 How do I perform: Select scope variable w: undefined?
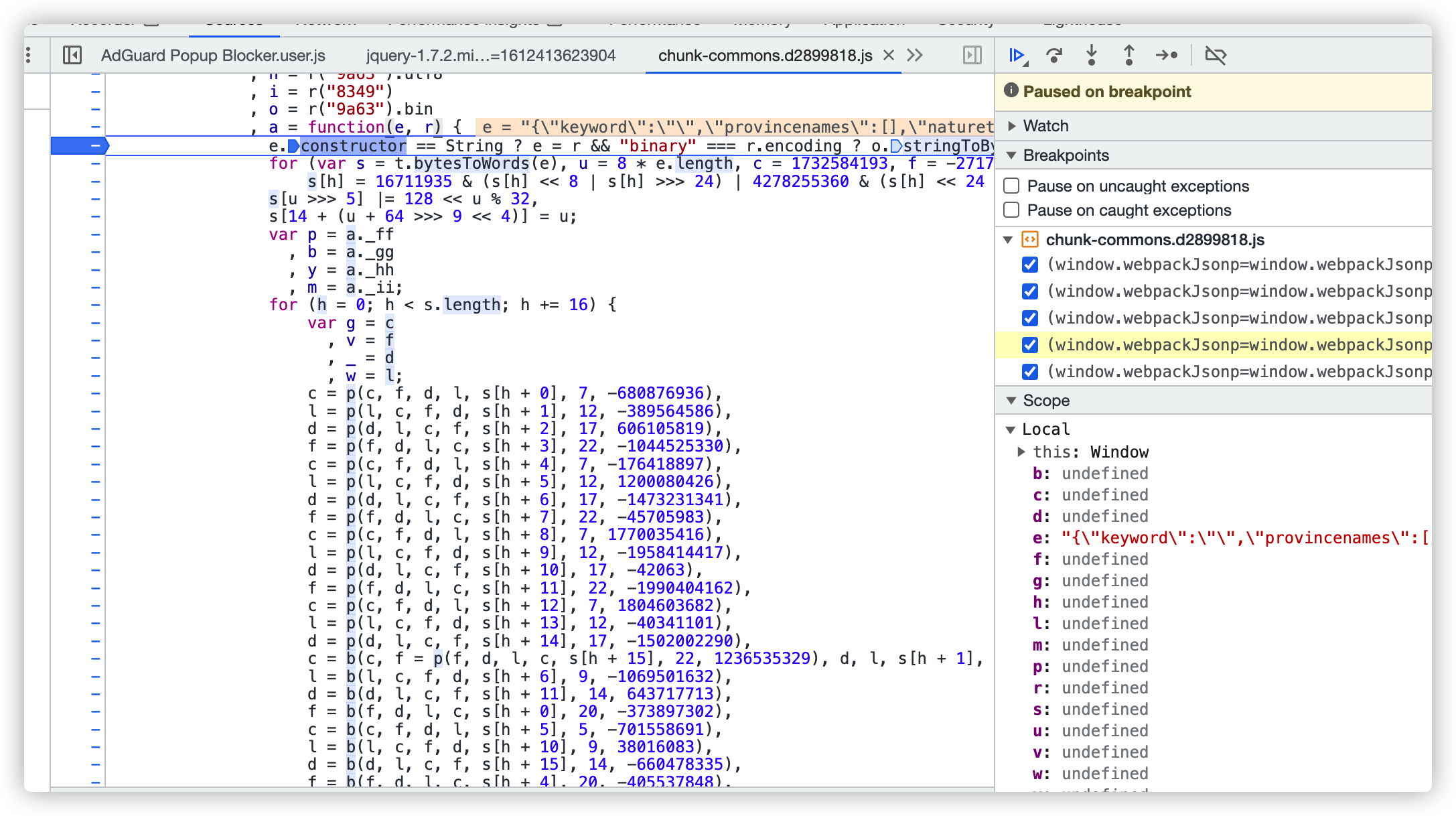coord(1090,774)
